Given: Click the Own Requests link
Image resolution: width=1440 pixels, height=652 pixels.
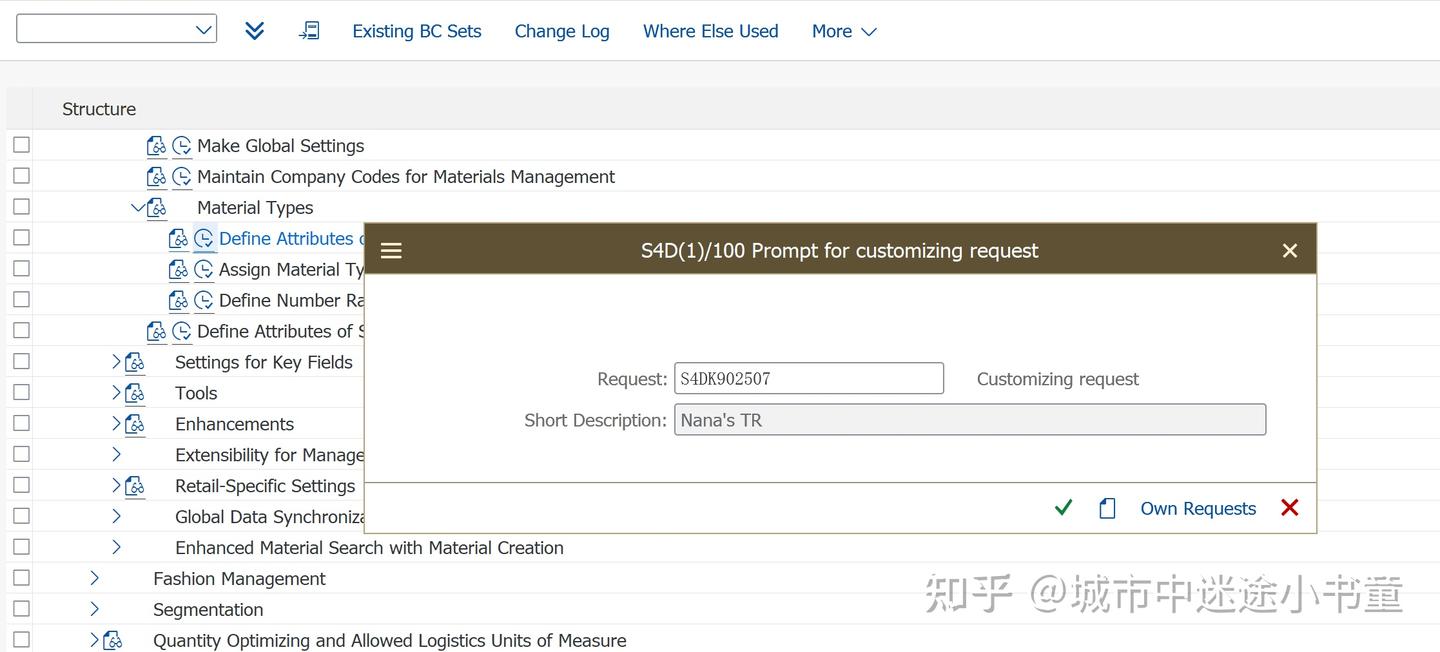Looking at the screenshot, I should 1197,508.
